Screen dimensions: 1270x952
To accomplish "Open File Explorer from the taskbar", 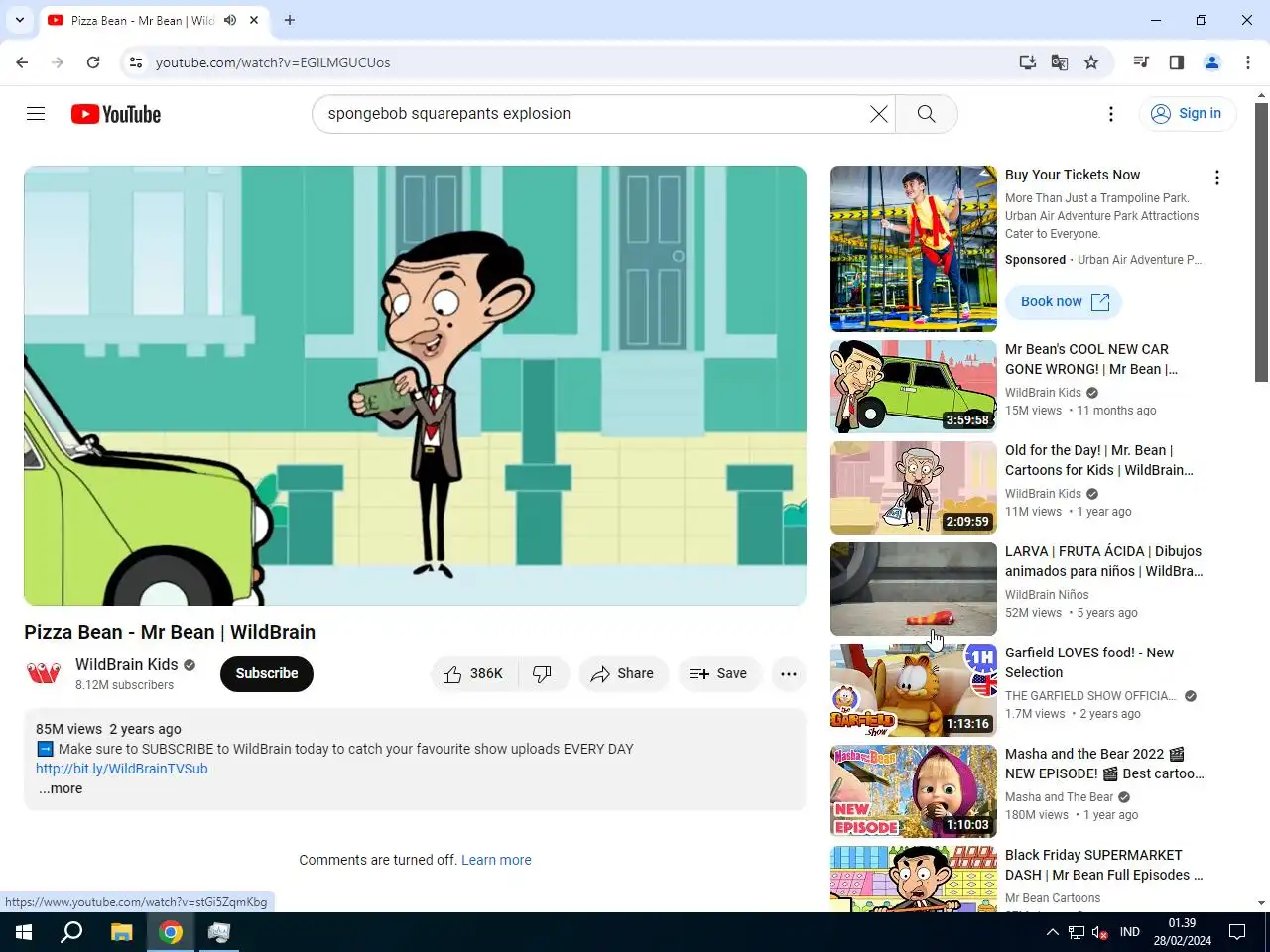I will click(x=121, y=932).
